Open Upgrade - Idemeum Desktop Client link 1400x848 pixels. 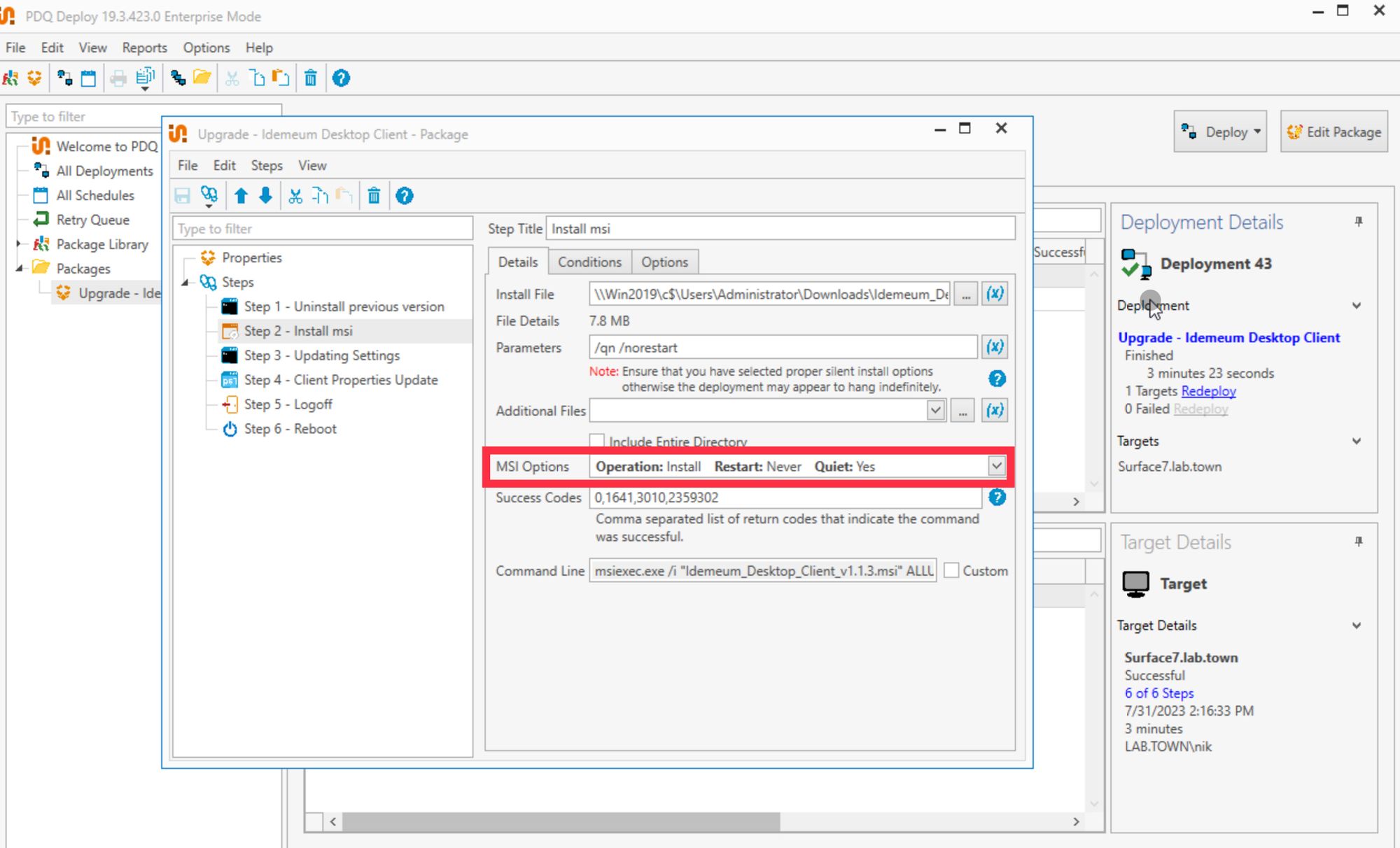[x=1228, y=338]
